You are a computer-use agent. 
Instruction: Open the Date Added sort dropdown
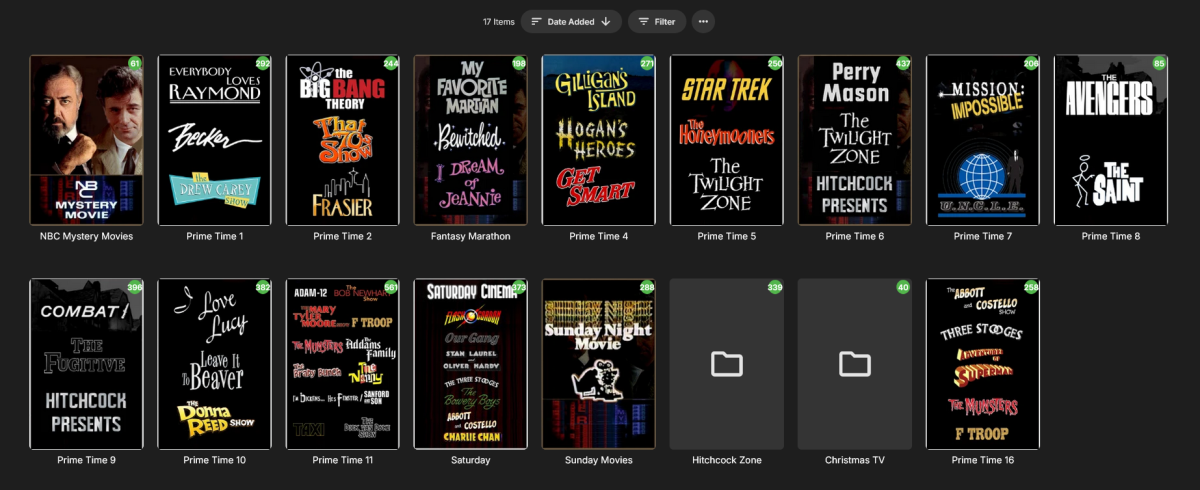coord(571,21)
